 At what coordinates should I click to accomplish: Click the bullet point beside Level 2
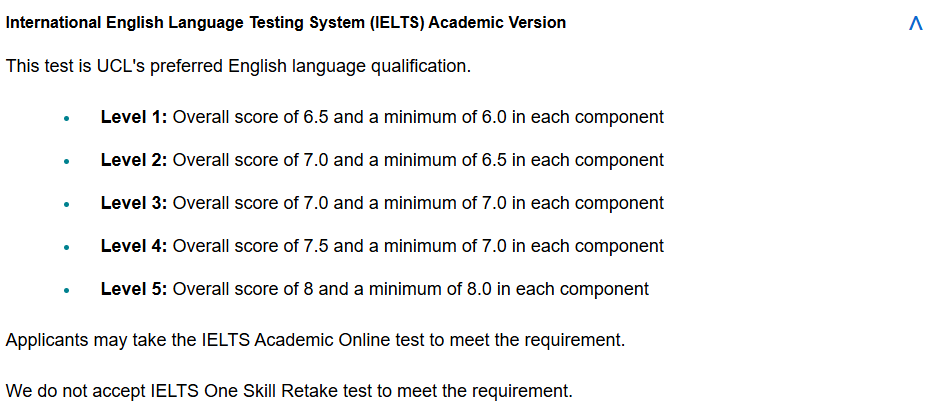pyautogui.click(x=67, y=161)
